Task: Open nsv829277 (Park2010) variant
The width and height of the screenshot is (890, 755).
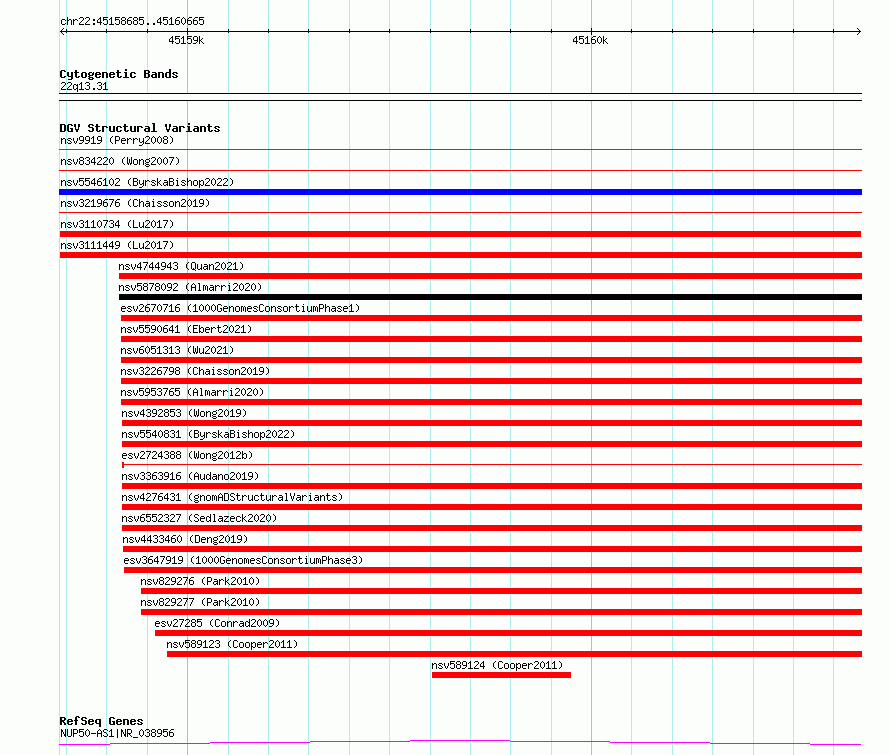Action: (x=200, y=602)
